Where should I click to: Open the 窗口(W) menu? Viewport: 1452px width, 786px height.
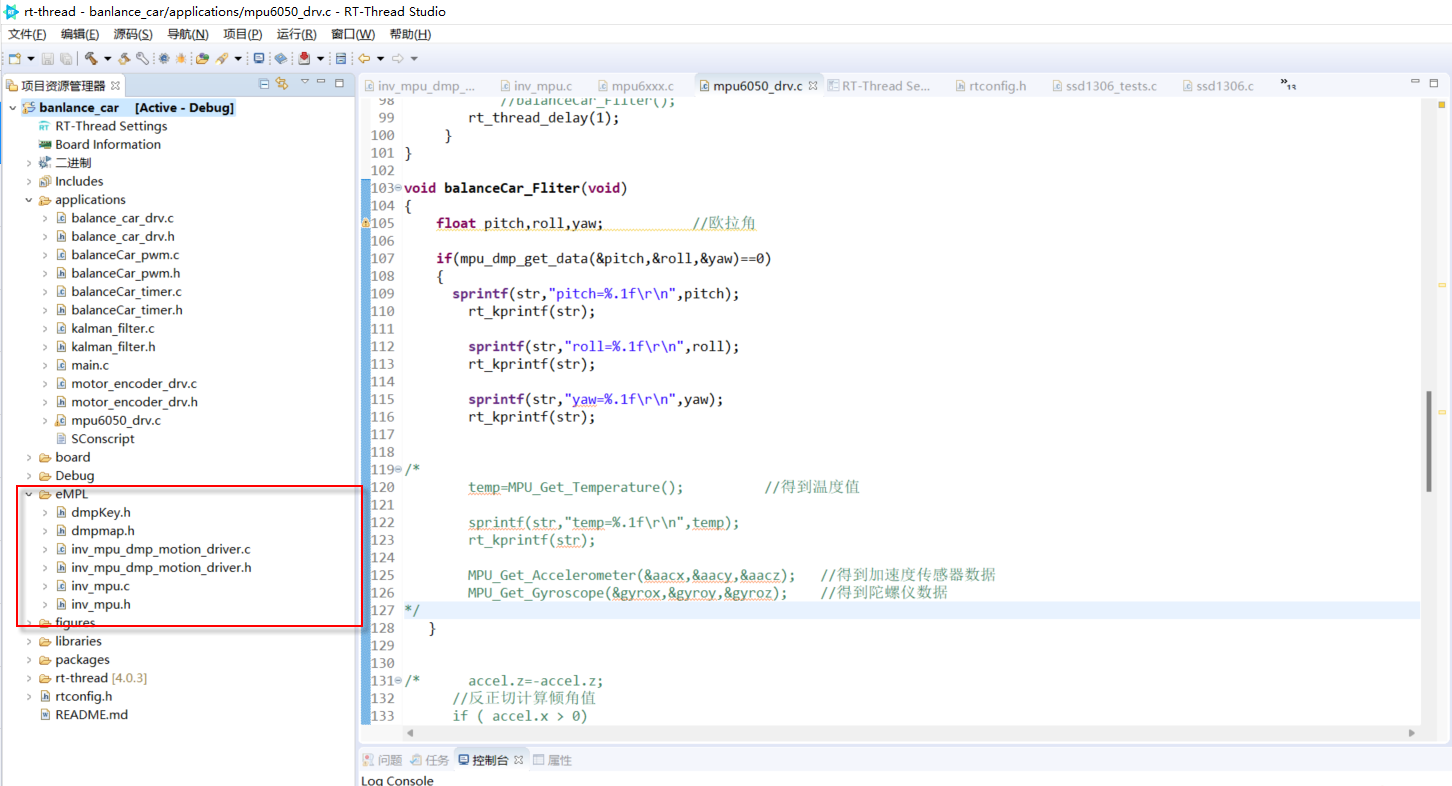353,34
